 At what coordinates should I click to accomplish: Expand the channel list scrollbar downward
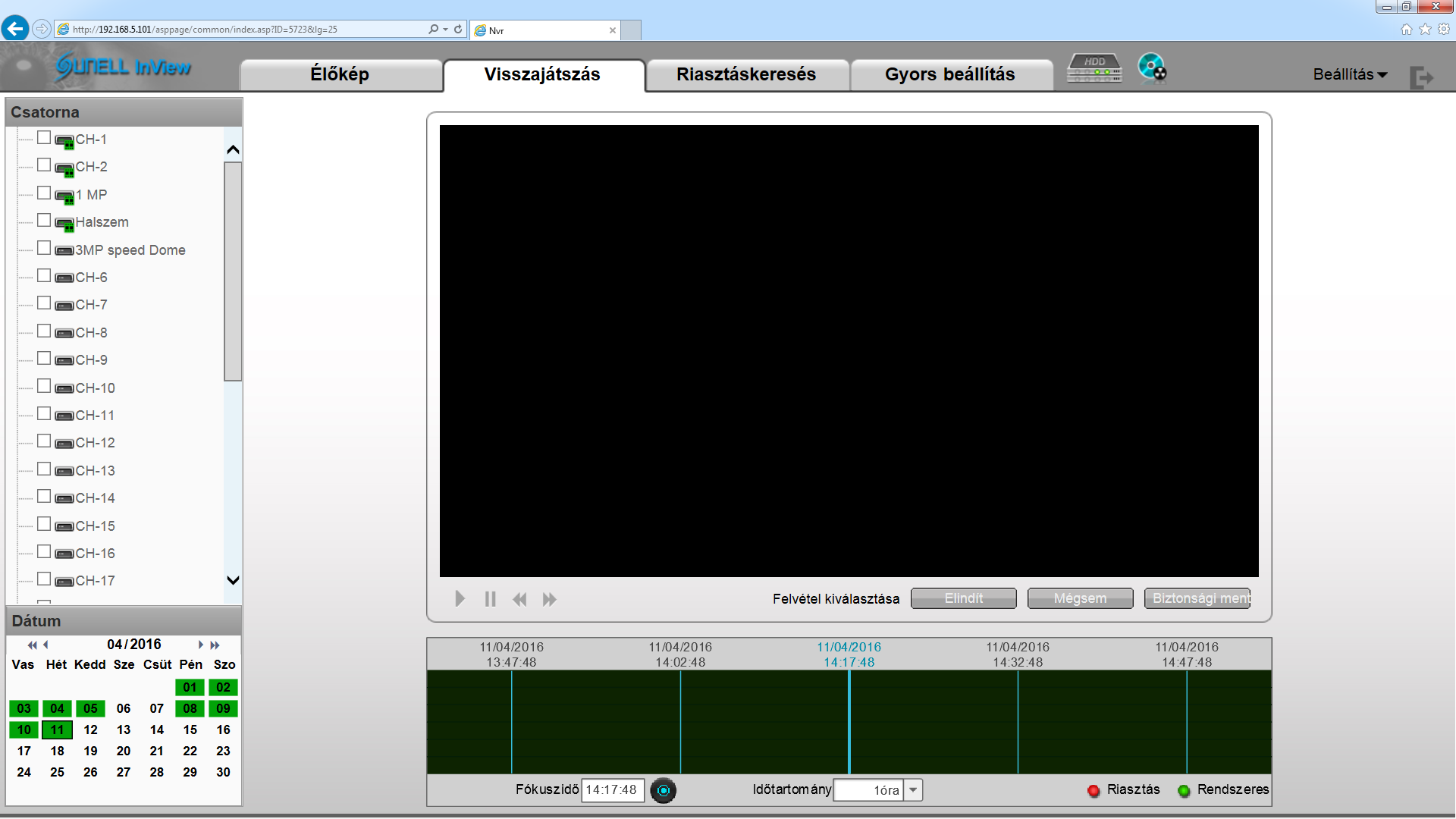point(232,578)
